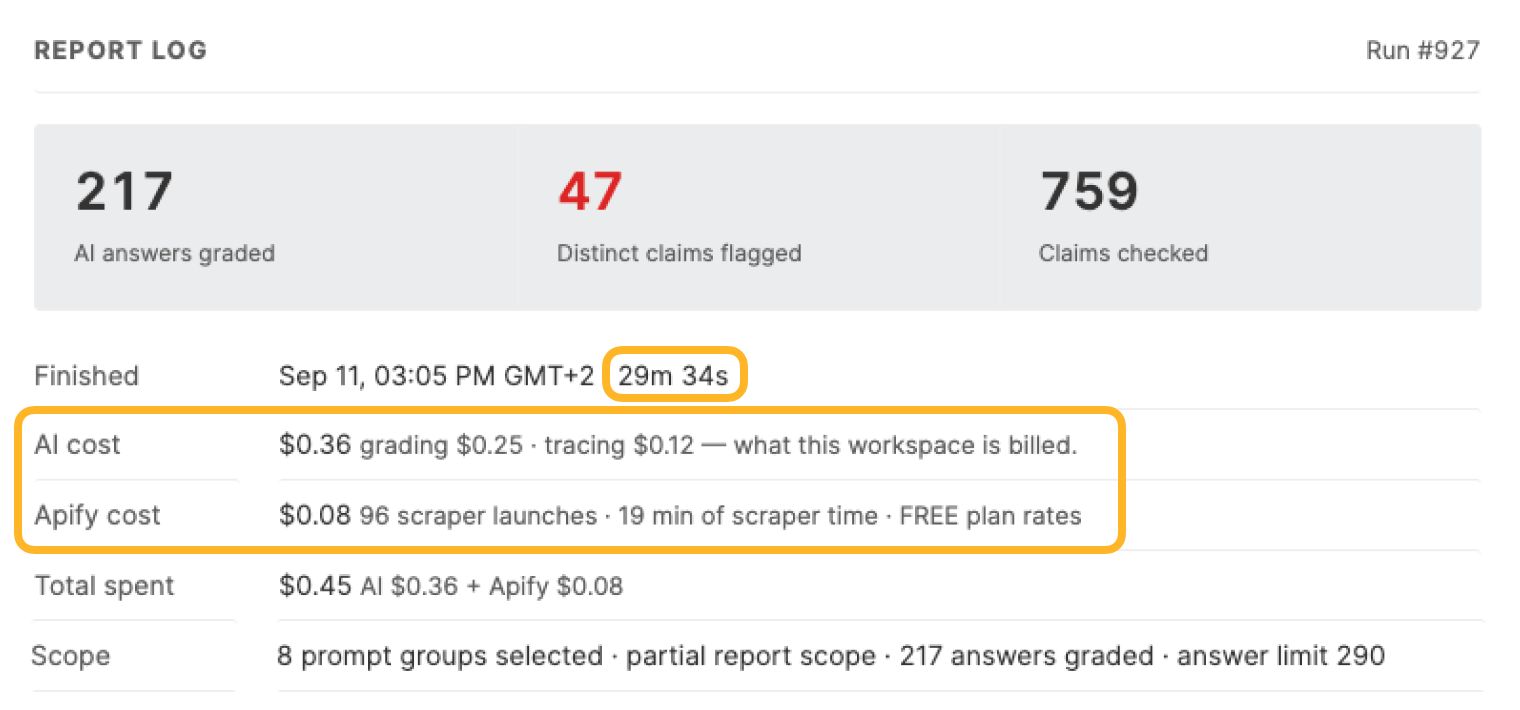Click the grading $0.25 tracing $0.12 breakdown

pos(719,446)
